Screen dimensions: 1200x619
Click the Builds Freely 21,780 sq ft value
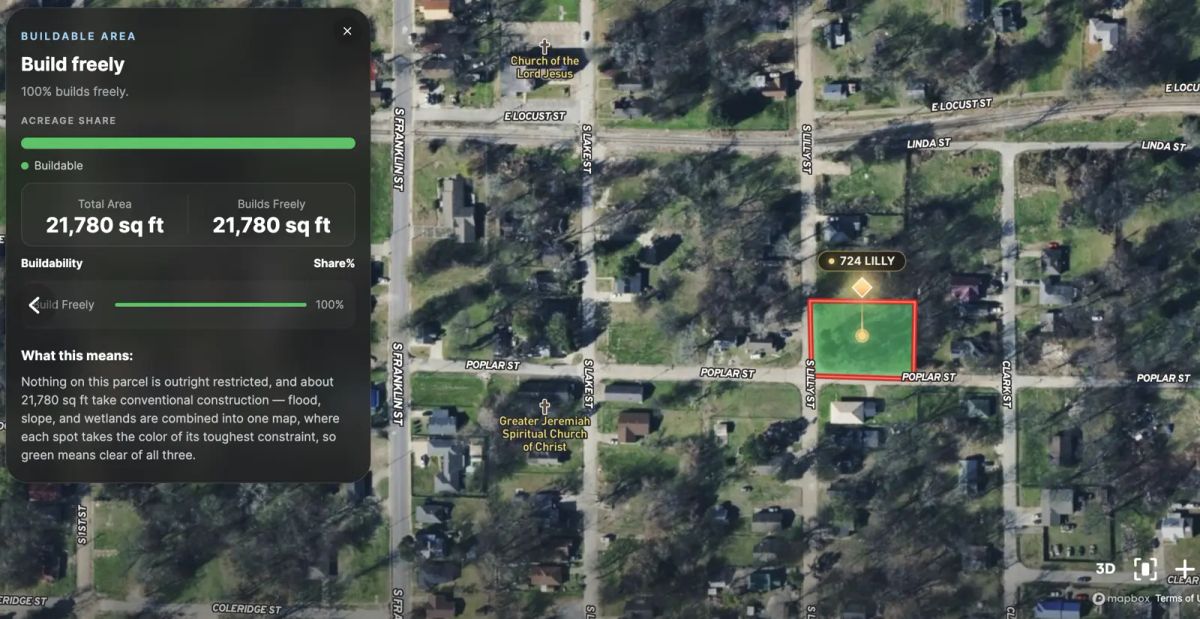coord(271,225)
